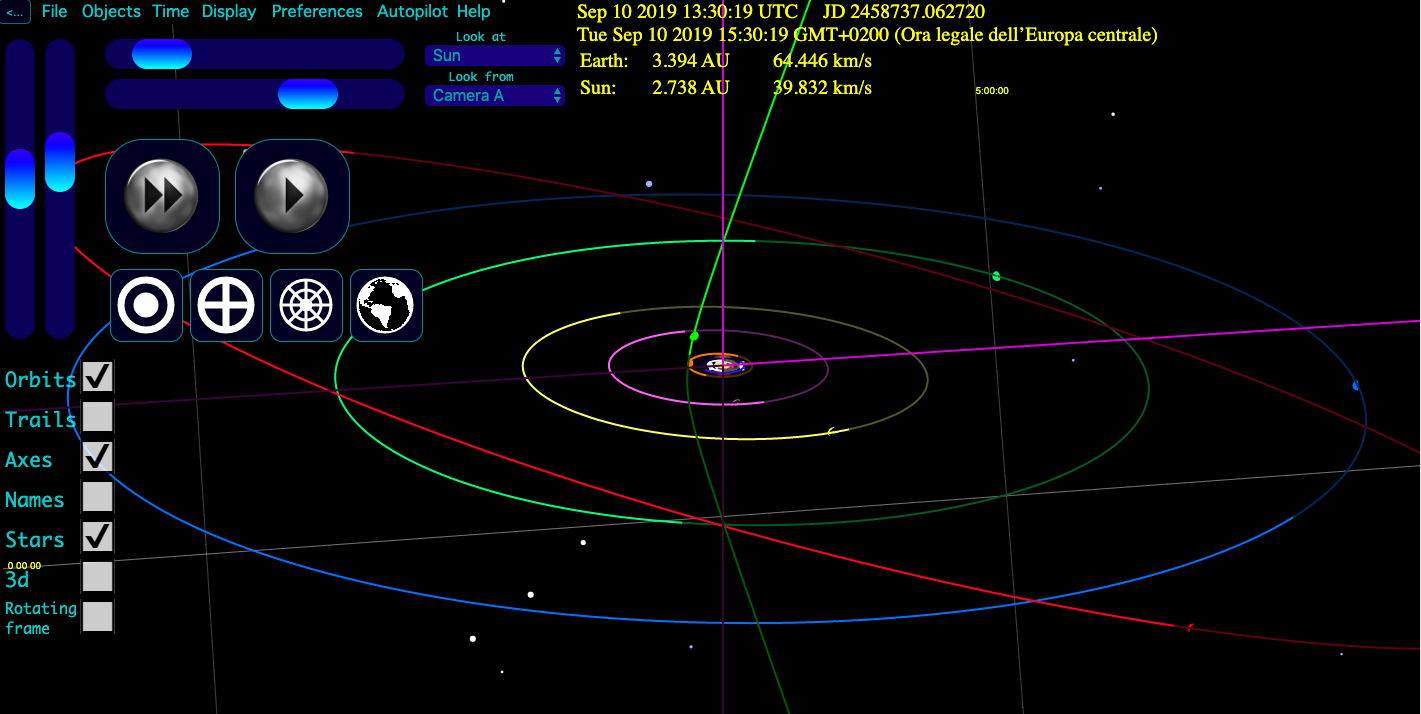
Task: Open the Display menu
Action: click(x=229, y=12)
